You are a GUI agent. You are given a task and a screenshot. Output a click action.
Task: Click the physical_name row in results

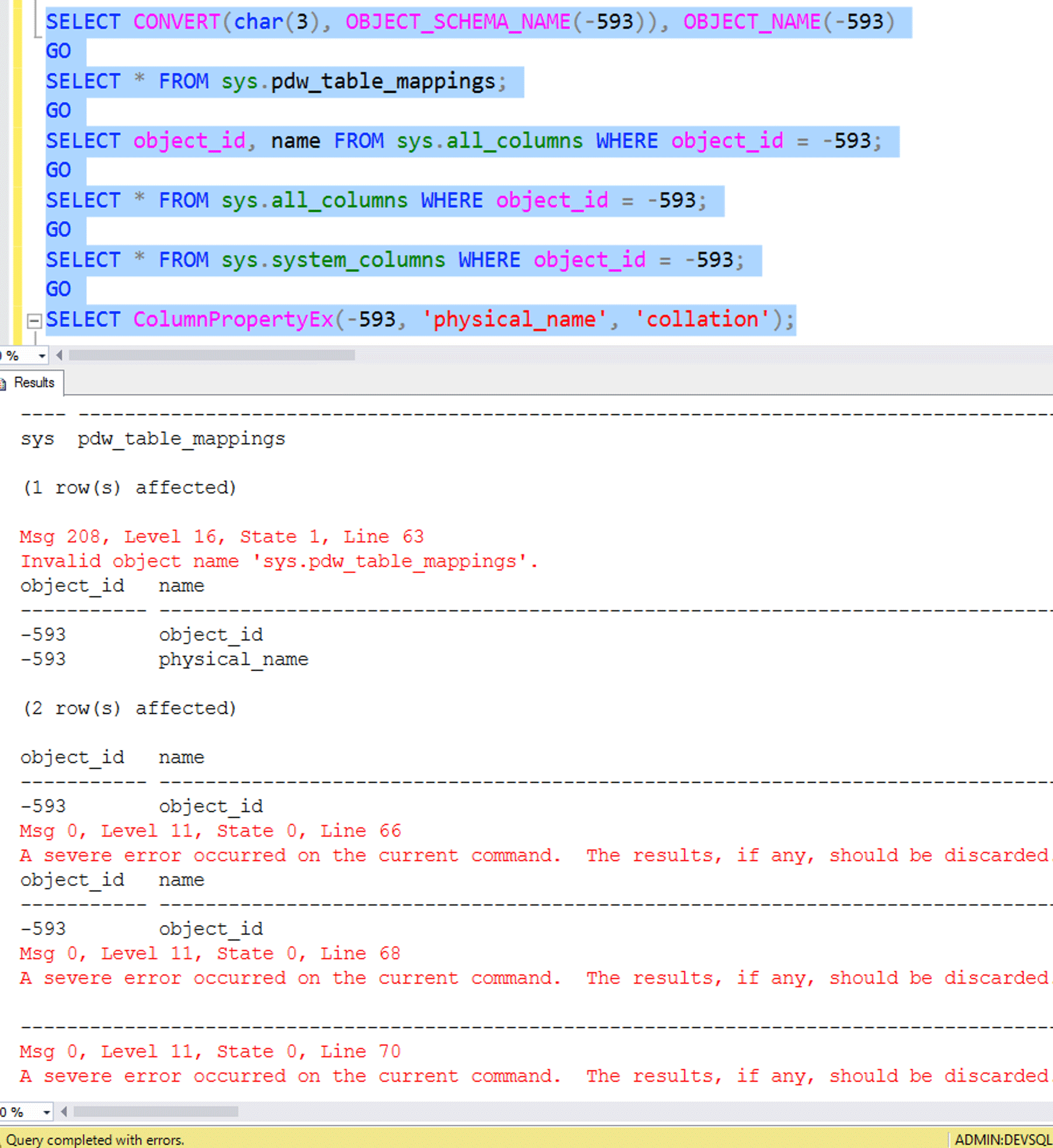(x=164, y=659)
